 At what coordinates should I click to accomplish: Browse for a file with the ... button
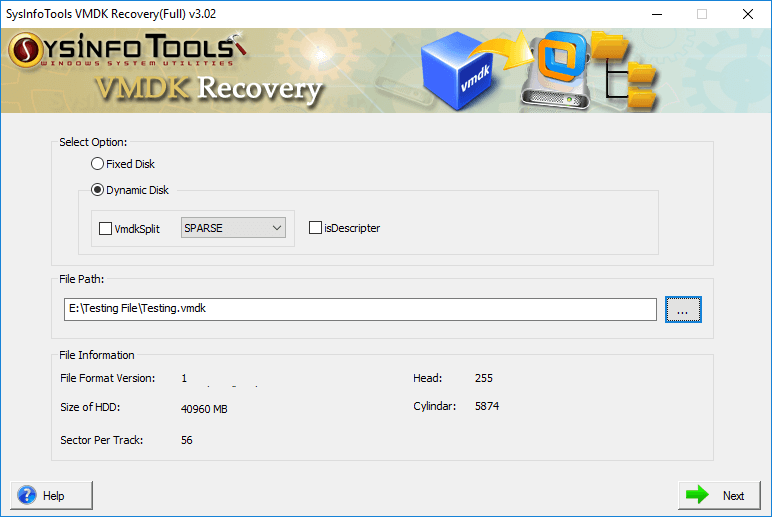pyautogui.click(x=682, y=310)
